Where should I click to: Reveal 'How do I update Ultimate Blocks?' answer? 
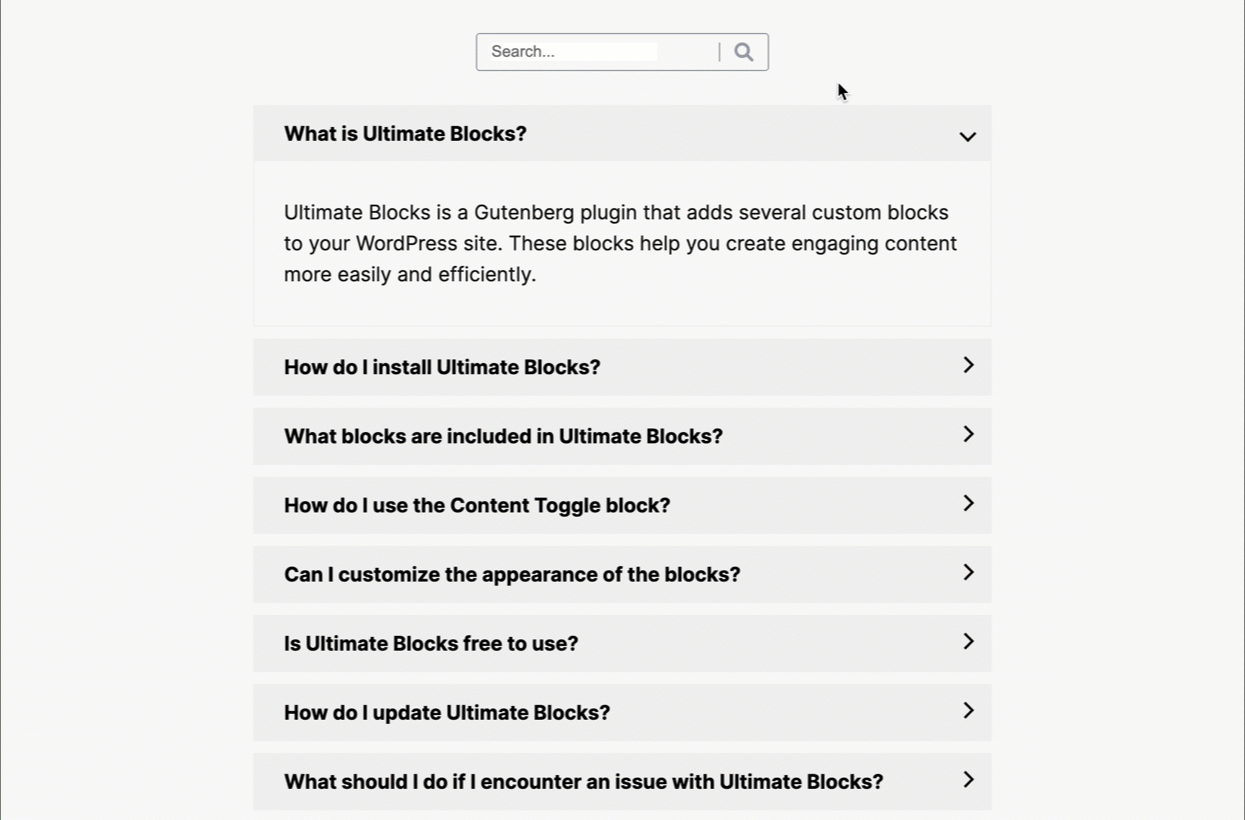coord(447,712)
